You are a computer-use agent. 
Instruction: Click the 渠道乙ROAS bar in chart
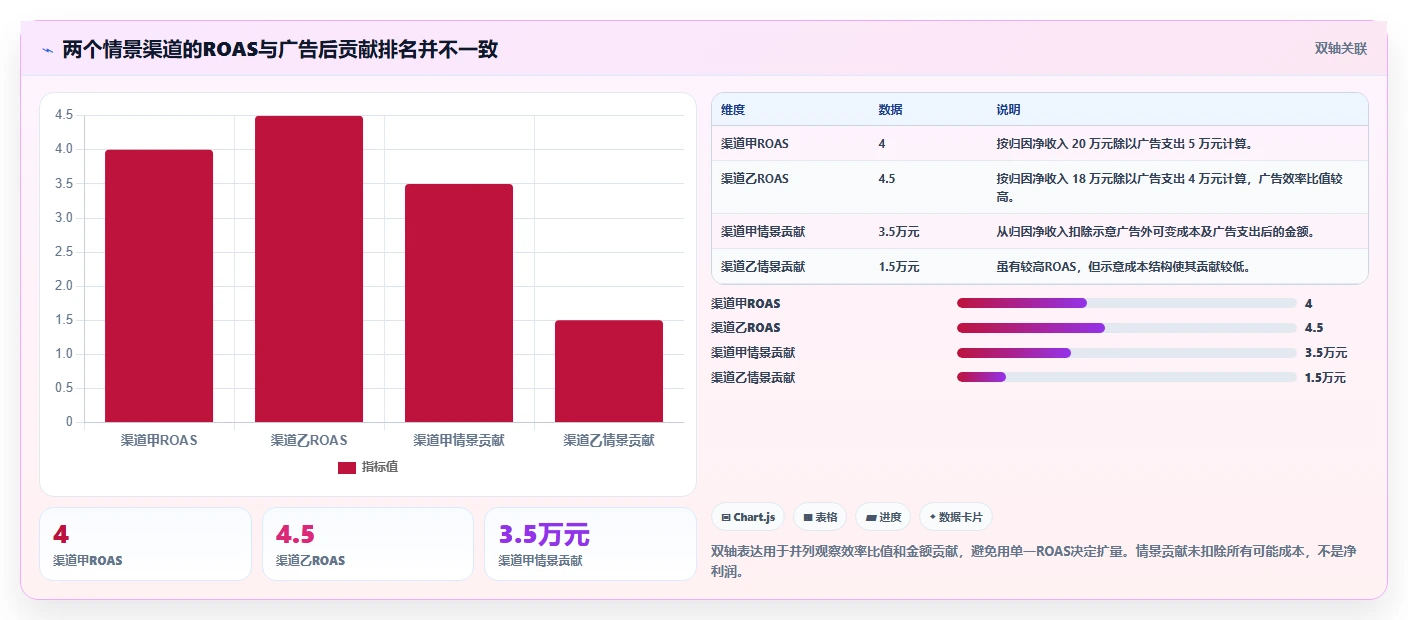coord(309,269)
